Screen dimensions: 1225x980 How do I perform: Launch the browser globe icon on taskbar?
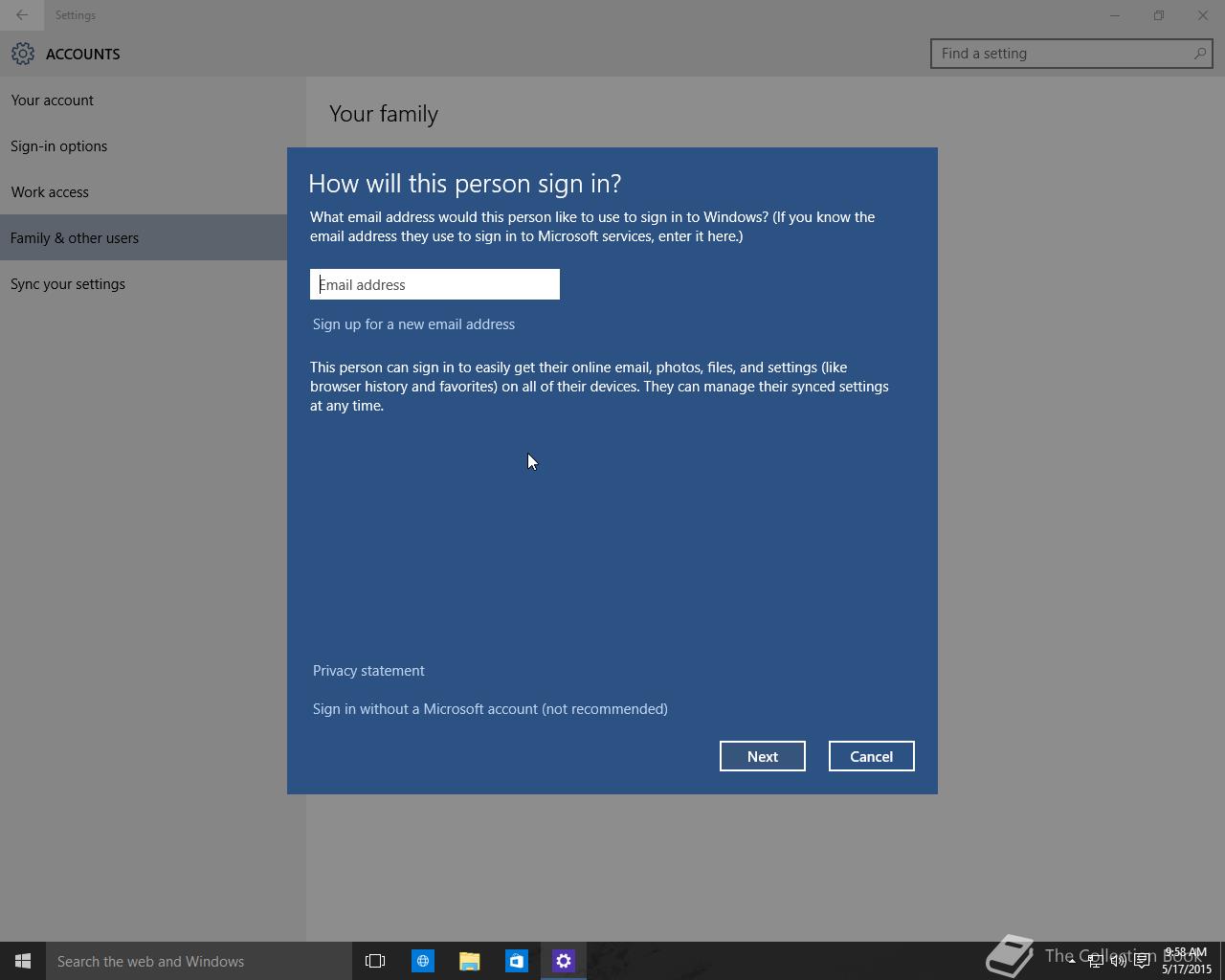click(422, 961)
